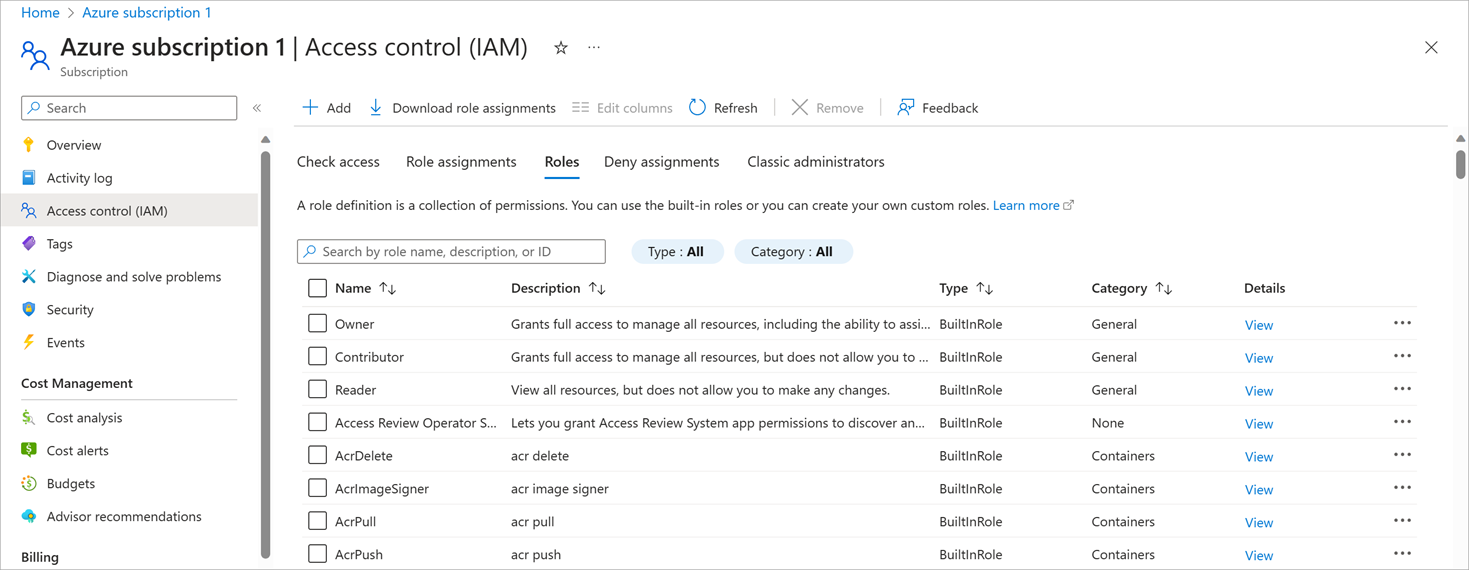Image resolution: width=1469 pixels, height=570 pixels.
Task: Open the Category : All filter
Action: coord(793,252)
